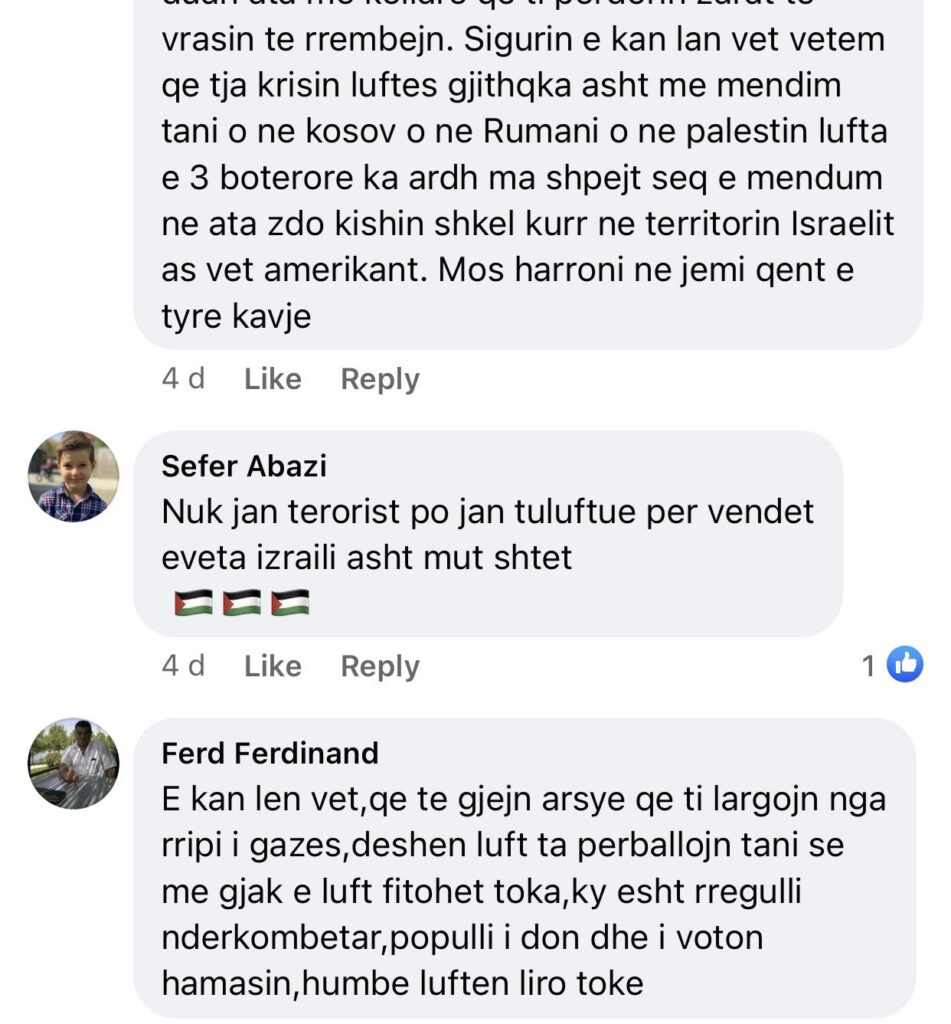The image size is (951, 1024).
Task: Tap the '4 d' timestamp under top comment
Action: click(x=183, y=379)
